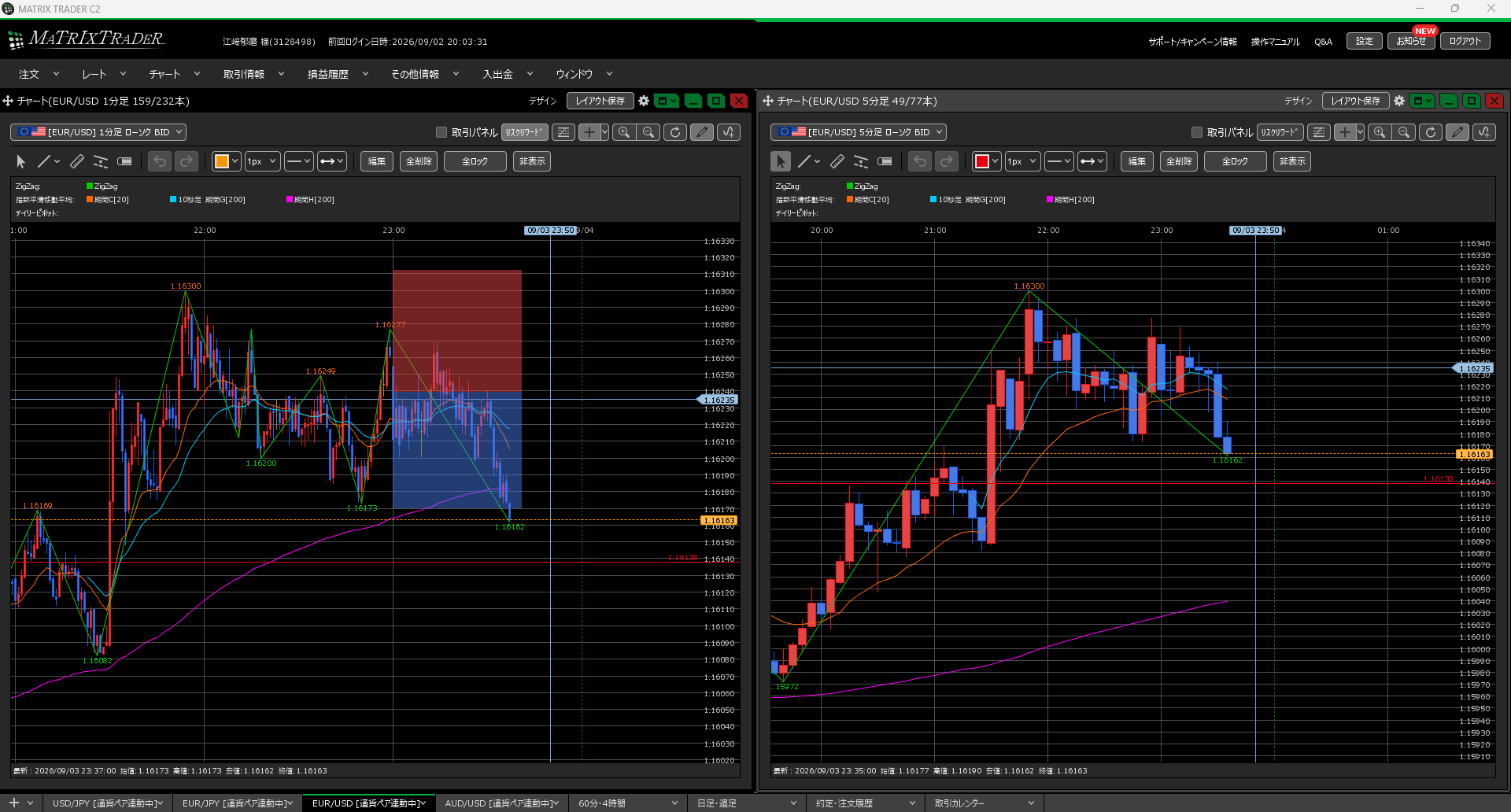Choose Fibonacci lines tool in 5-minute chart

[861, 161]
